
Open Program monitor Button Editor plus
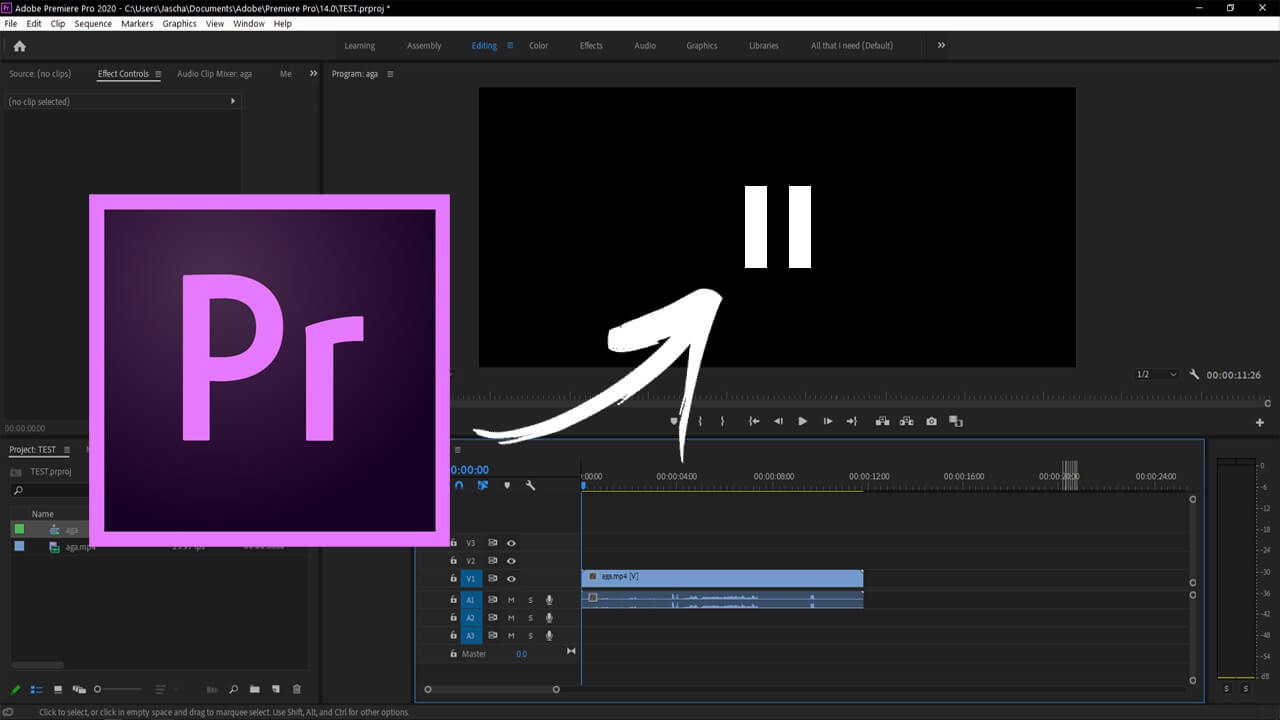pyautogui.click(x=1259, y=423)
